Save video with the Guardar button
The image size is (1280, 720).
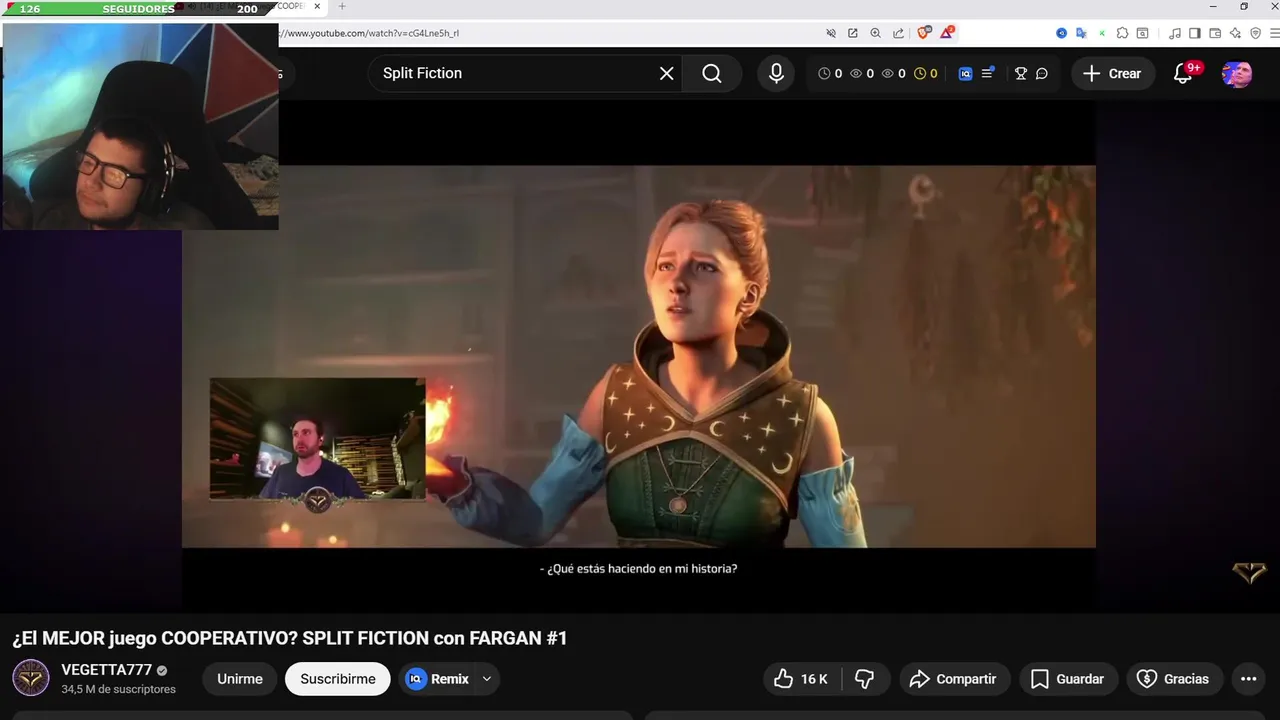coord(1068,679)
